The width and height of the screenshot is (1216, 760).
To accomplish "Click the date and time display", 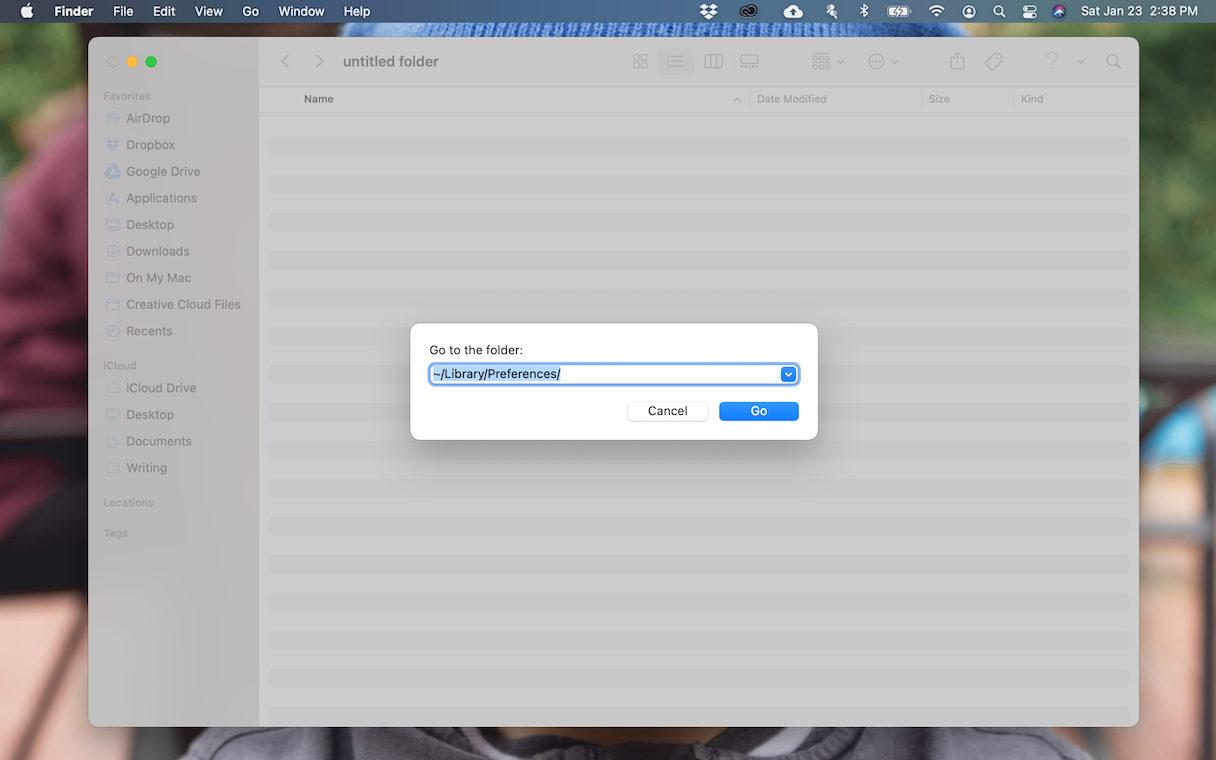I will [x=1139, y=11].
